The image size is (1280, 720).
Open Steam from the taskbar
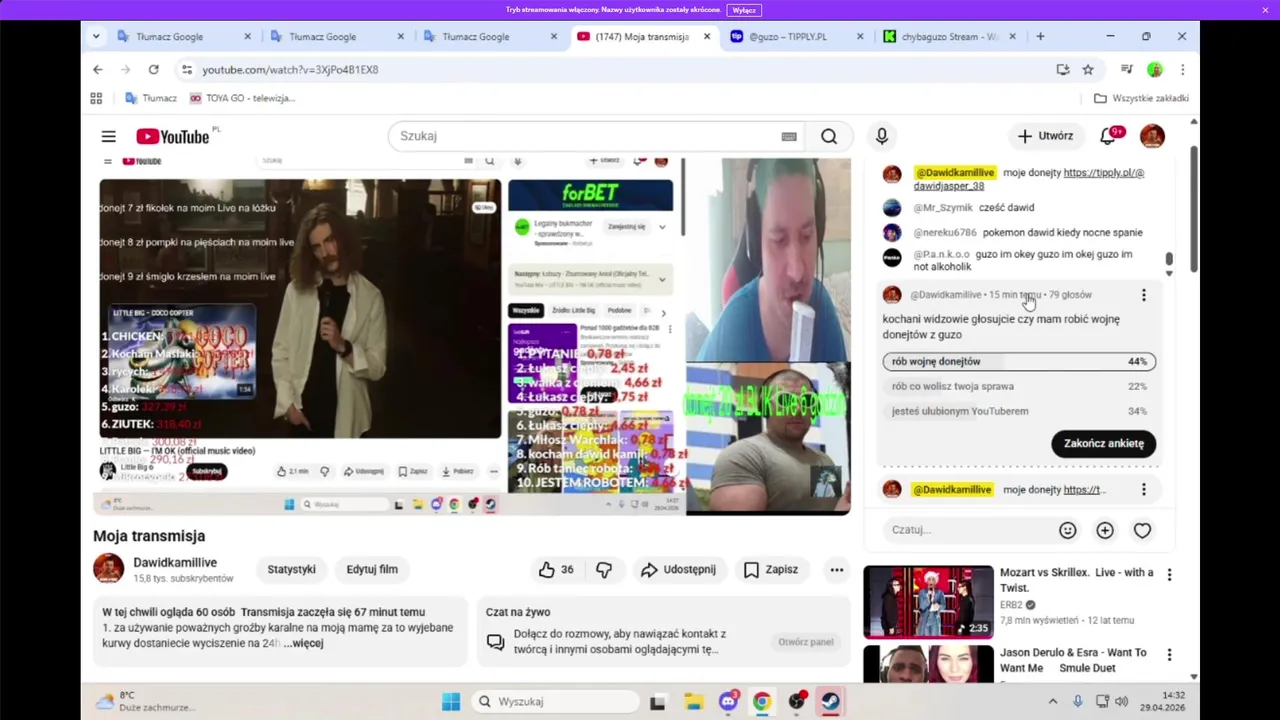(831, 701)
